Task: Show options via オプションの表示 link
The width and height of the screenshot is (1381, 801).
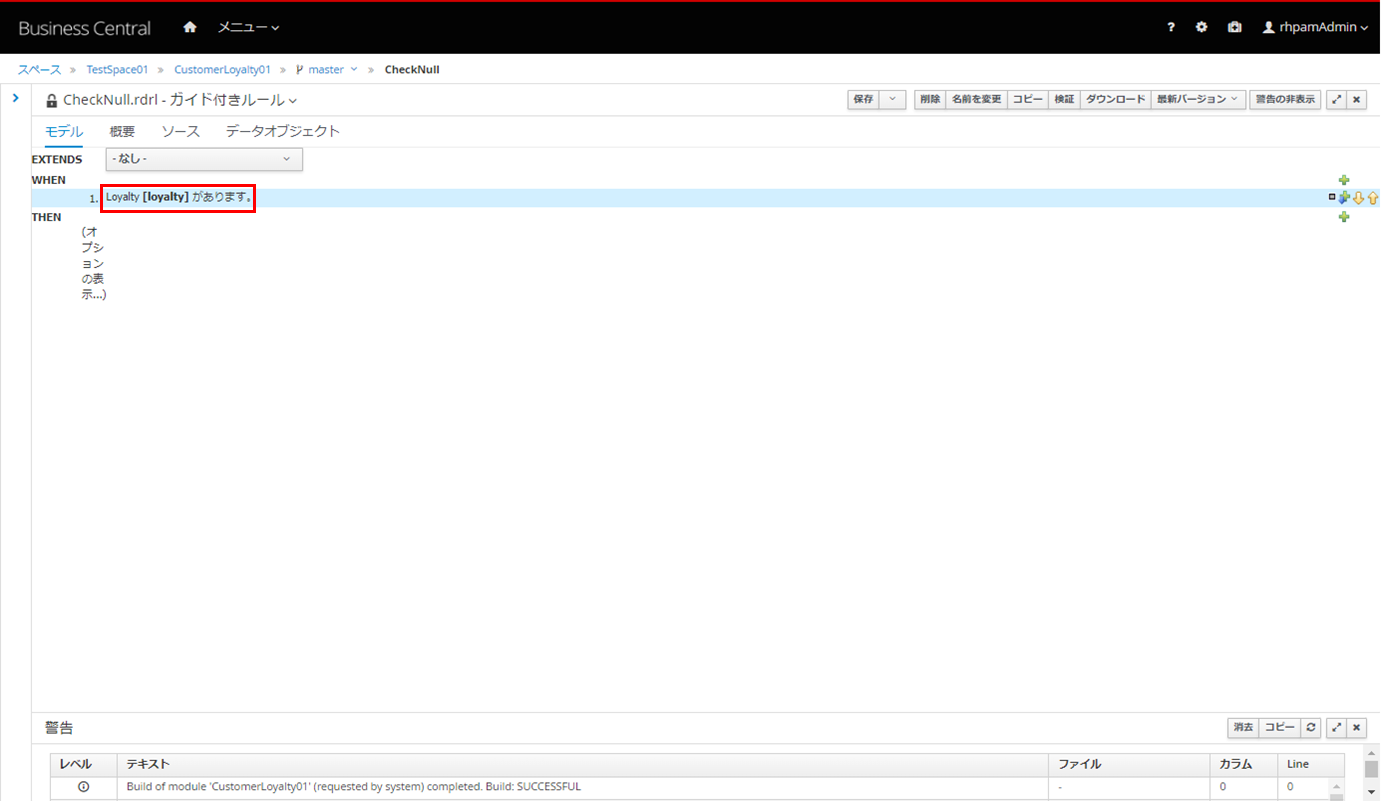Action: [x=95, y=263]
